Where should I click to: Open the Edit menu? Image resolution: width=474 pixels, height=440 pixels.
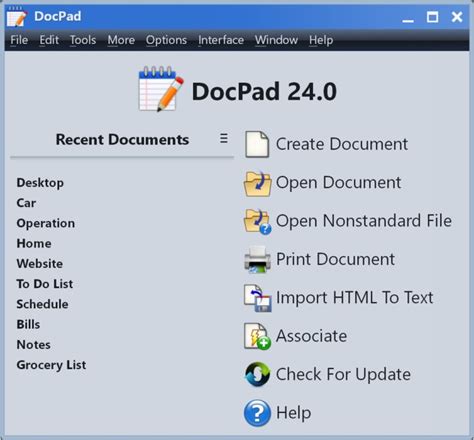49,40
